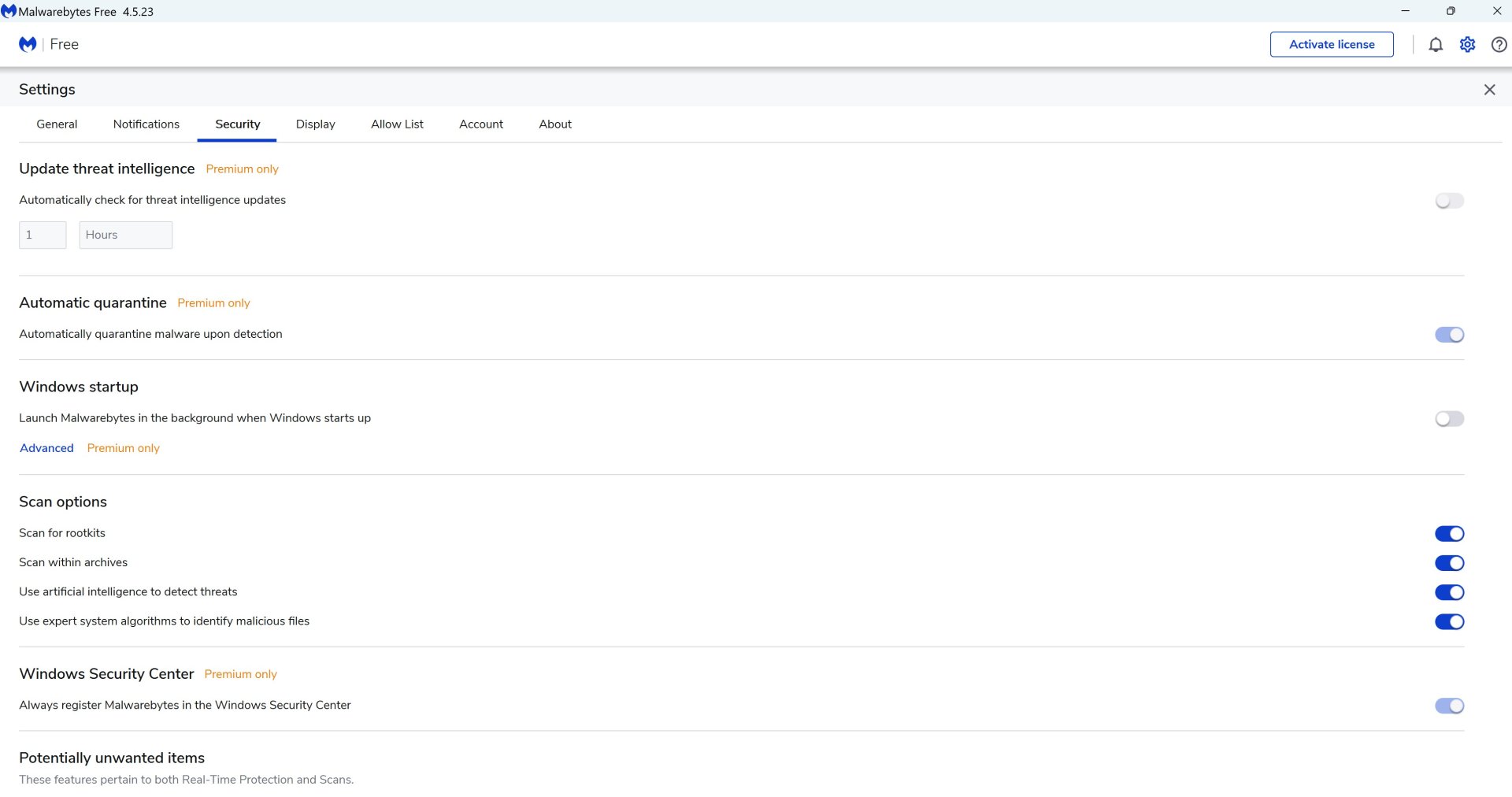1512x797 pixels.
Task: Toggle expert system algorithms option
Action: 1449,622
